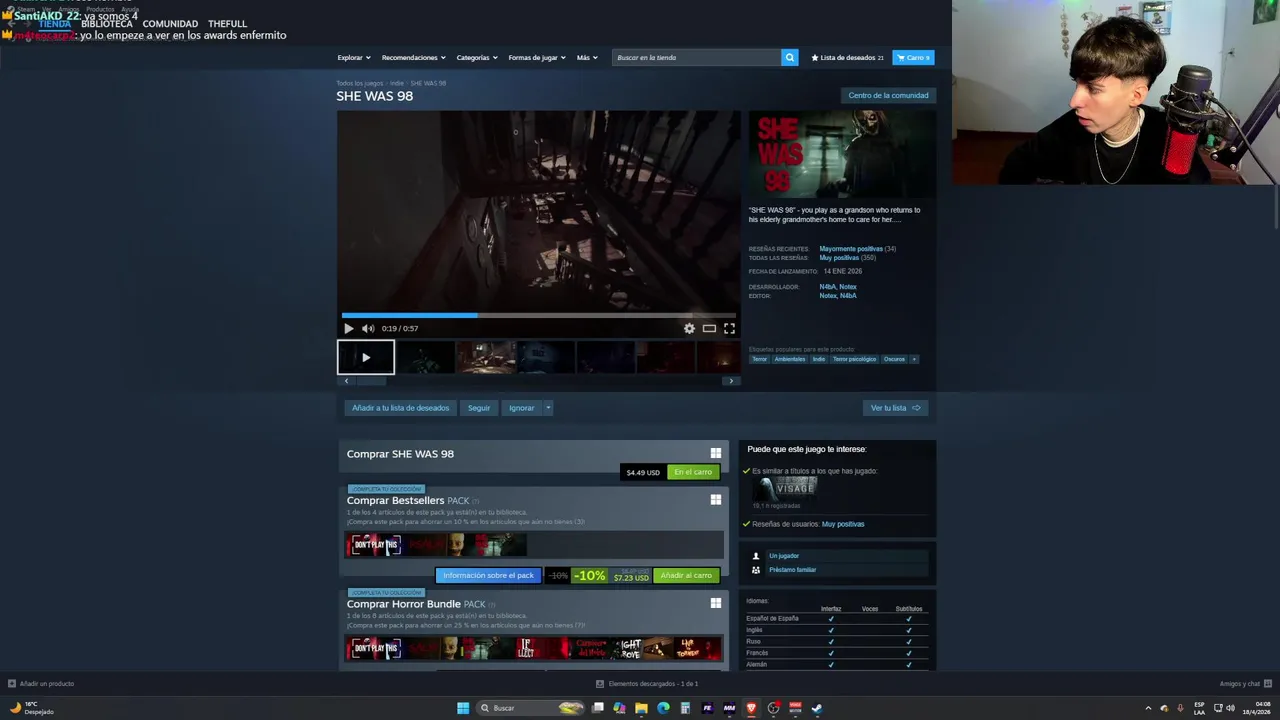Click the Ignorar button
The image size is (1280, 720).
522,408
